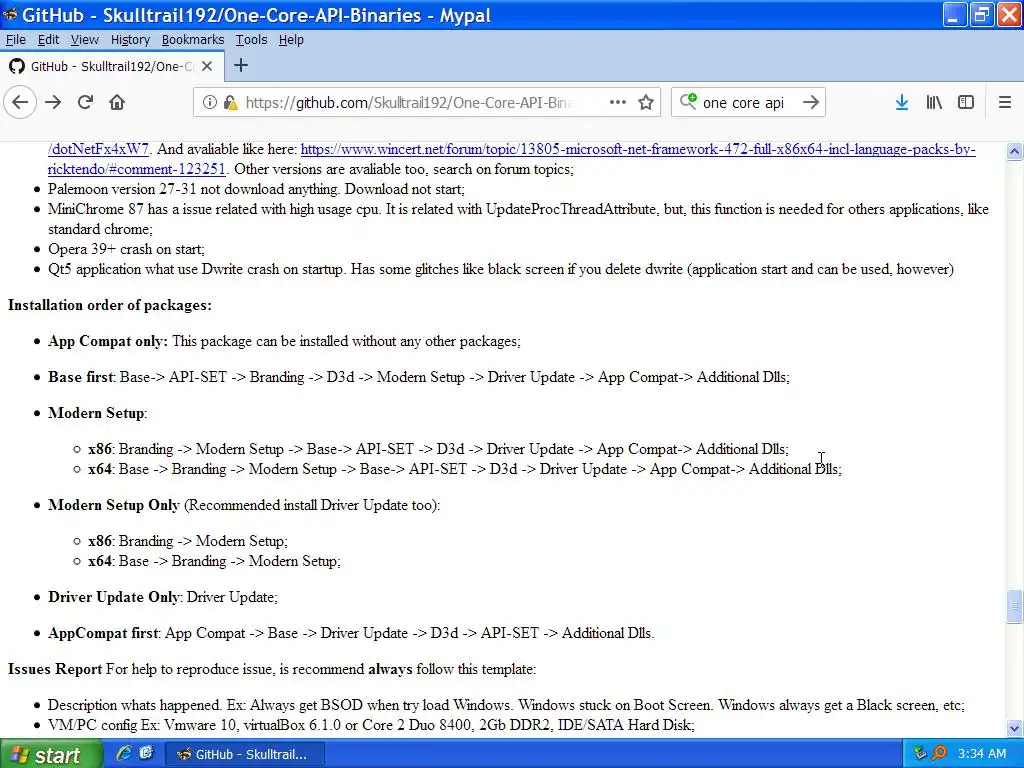Open the Tools menu

(251, 40)
